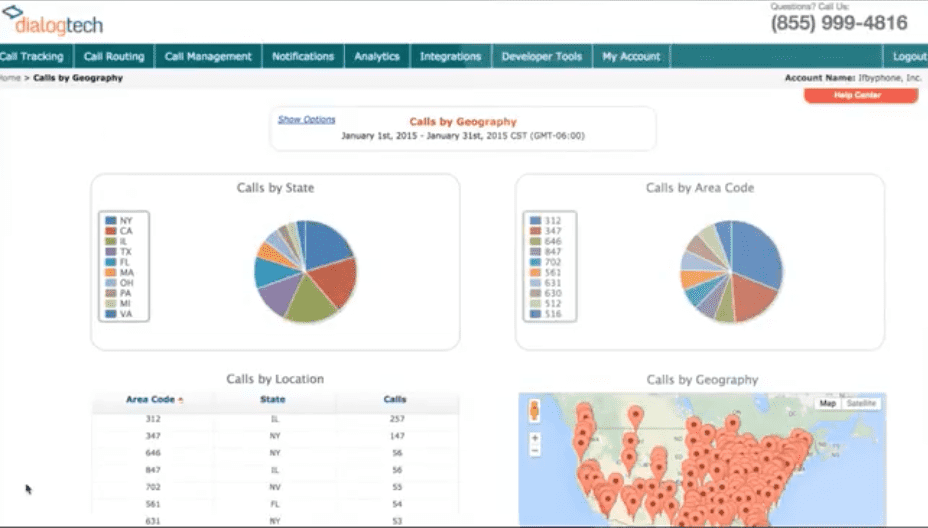Click the Calls by Area Code pie chart
The width and height of the screenshot is (928, 528).
(x=731, y=271)
